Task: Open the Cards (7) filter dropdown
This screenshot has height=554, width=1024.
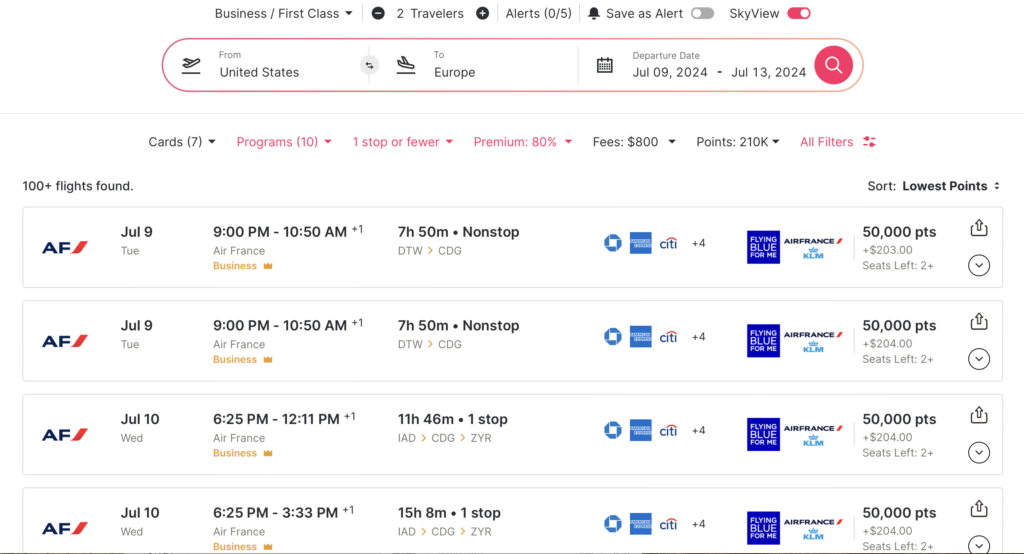Action: (182, 142)
